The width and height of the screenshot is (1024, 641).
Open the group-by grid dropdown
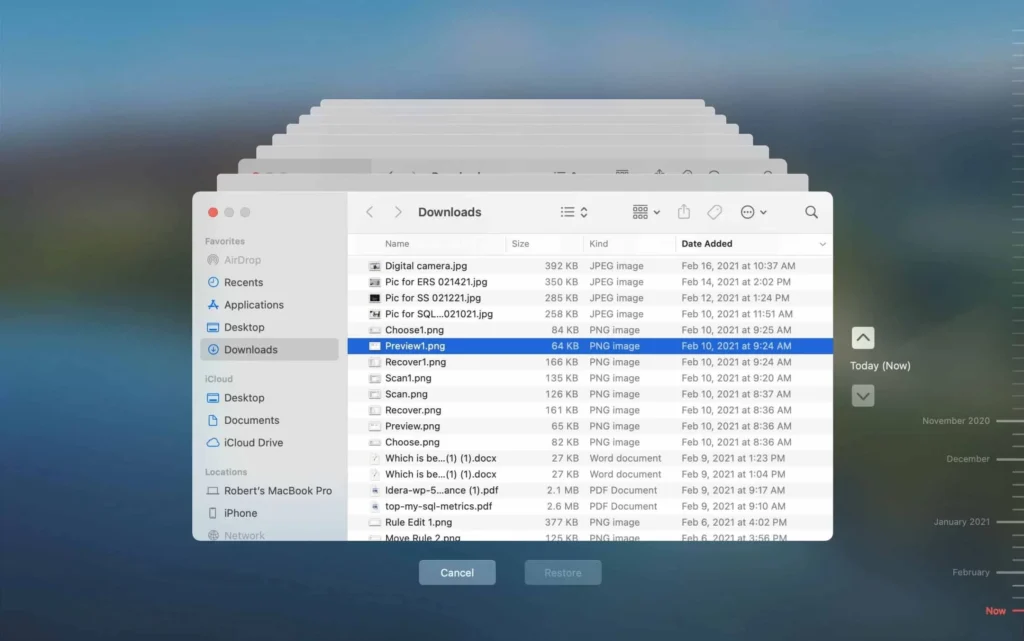[646, 212]
